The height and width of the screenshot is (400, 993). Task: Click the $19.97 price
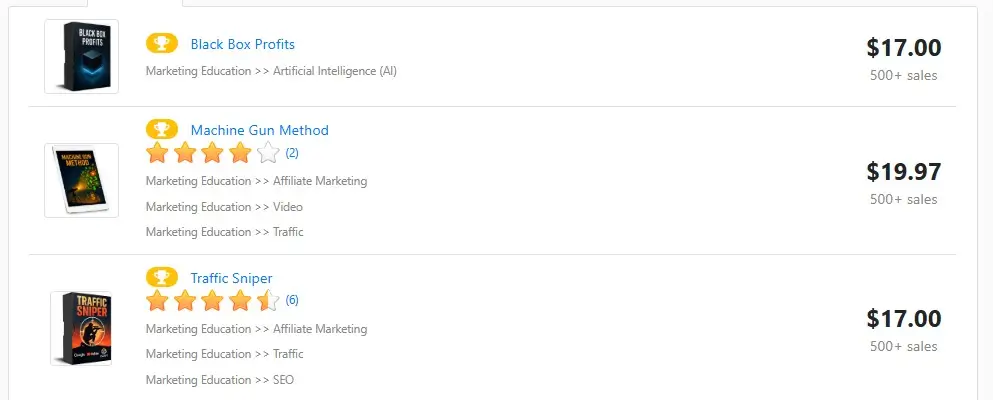click(903, 172)
